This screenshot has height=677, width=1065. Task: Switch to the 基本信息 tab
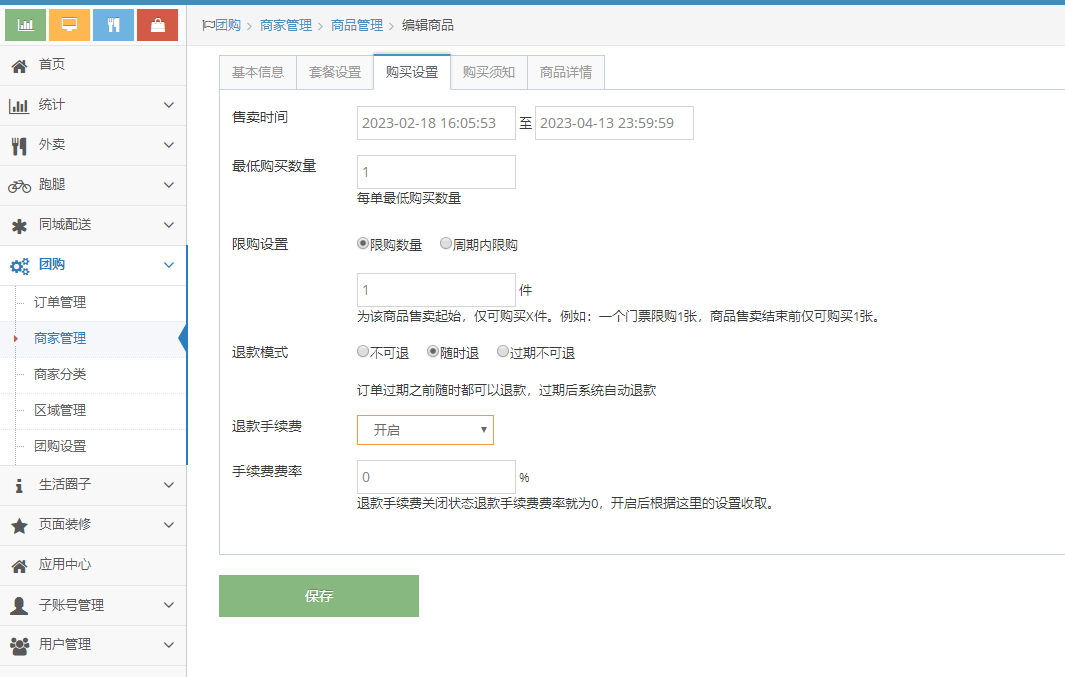pyautogui.click(x=258, y=72)
